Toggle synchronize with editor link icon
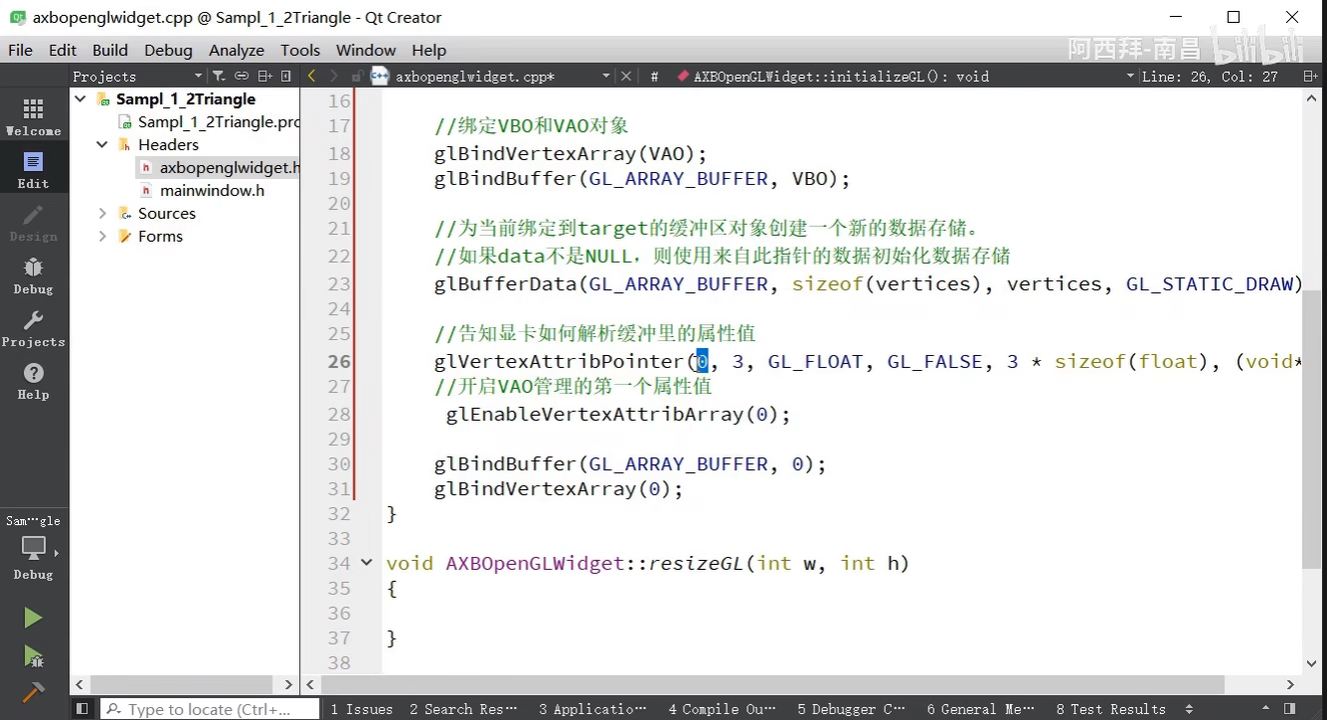The height and width of the screenshot is (720, 1327). 241,76
